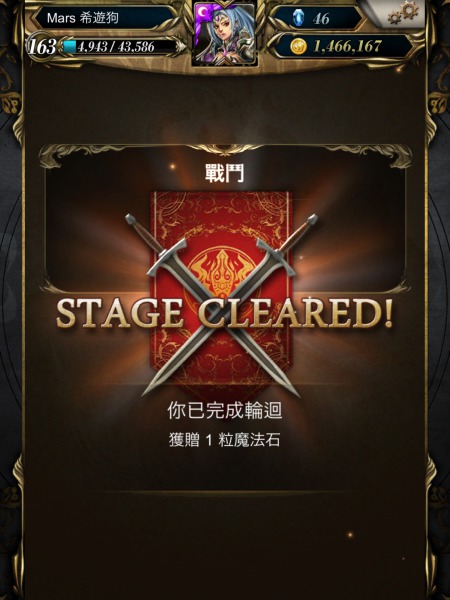Tap the level 163 badge
The image size is (450, 600).
(x=42, y=47)
